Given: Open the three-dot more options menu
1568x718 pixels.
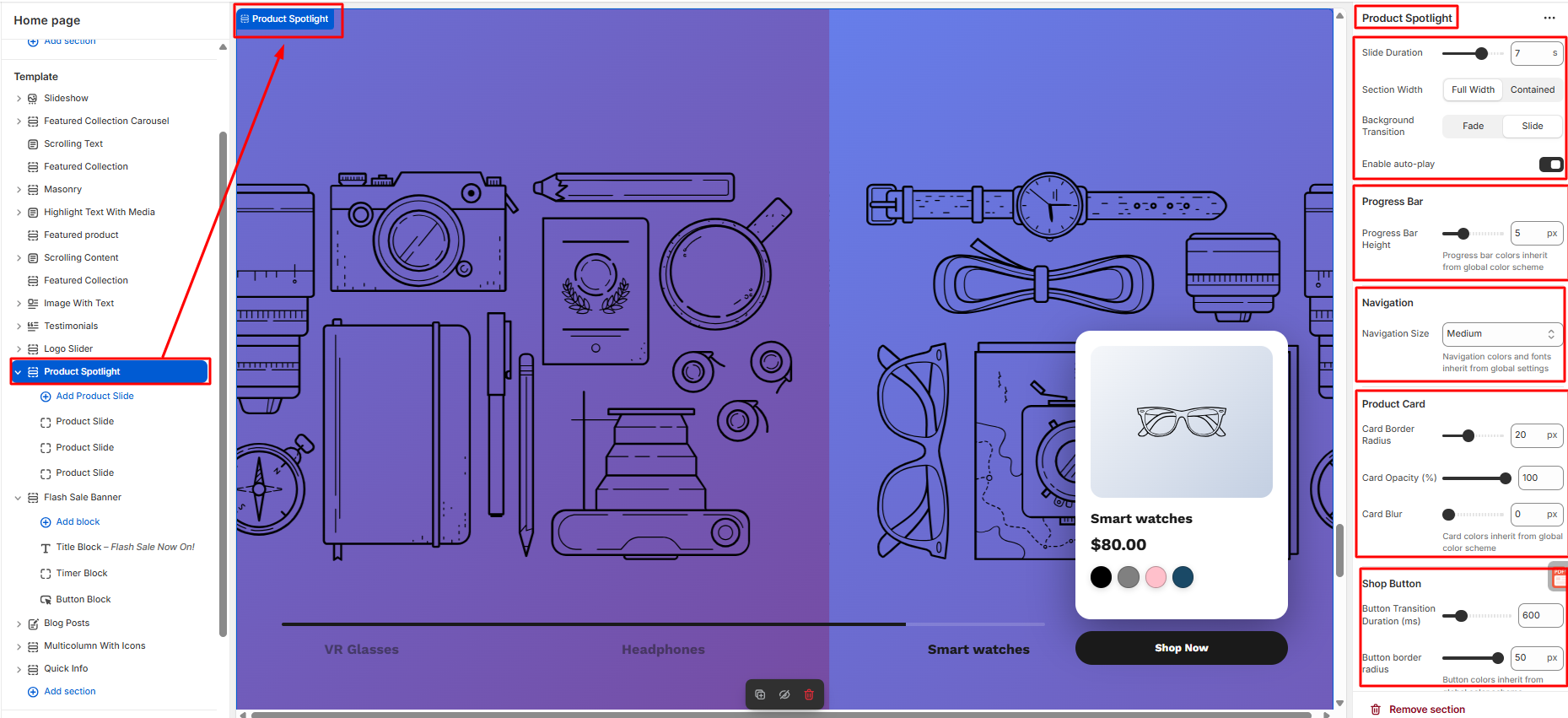Looking at the screenshot, I should click(x=1549, y=18).
